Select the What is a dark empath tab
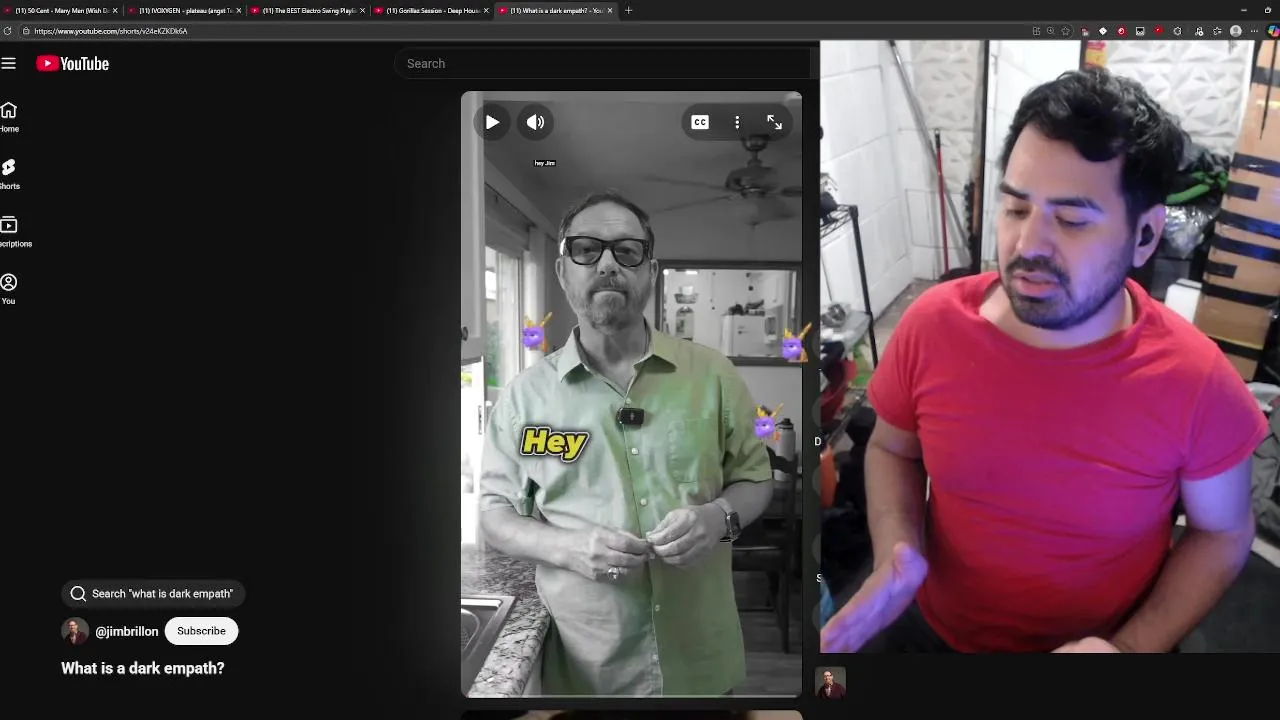1280x720 pixels. [x=554, y=10]
